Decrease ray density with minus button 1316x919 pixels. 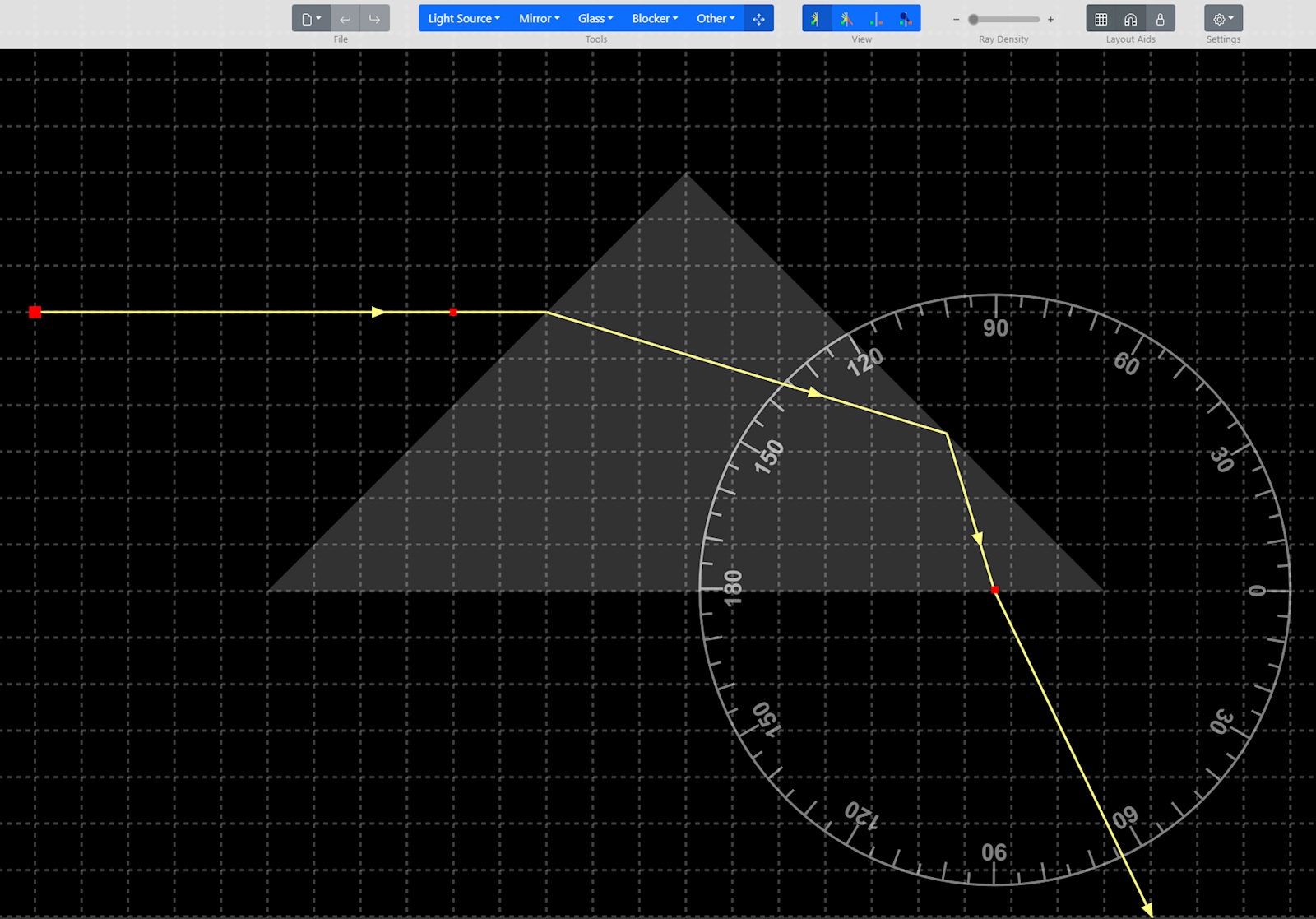tap(956, 19)
